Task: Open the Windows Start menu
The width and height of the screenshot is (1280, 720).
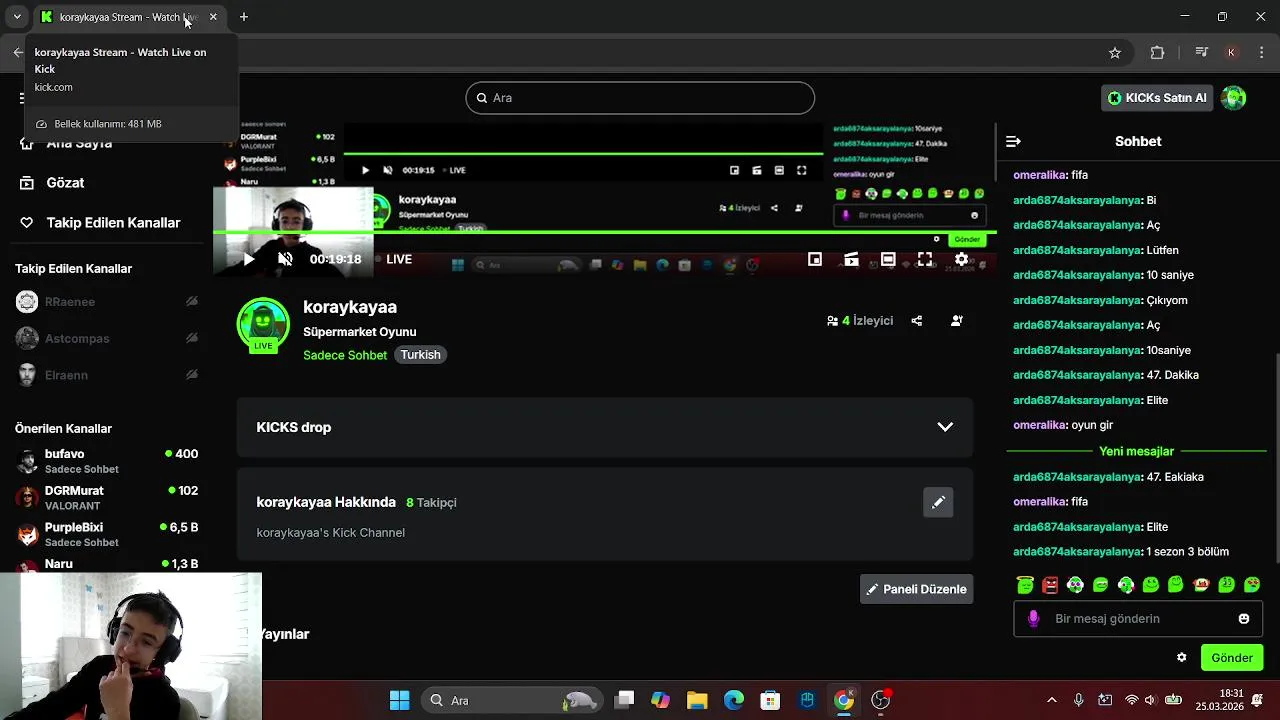Action: pos(399,700)
